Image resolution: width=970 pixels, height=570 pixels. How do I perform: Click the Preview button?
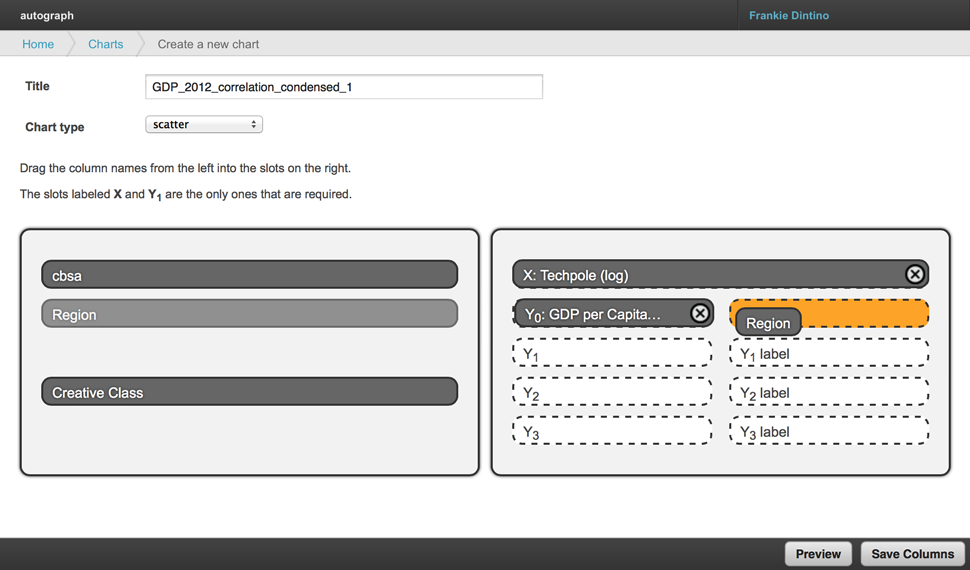tap(818, 554)
